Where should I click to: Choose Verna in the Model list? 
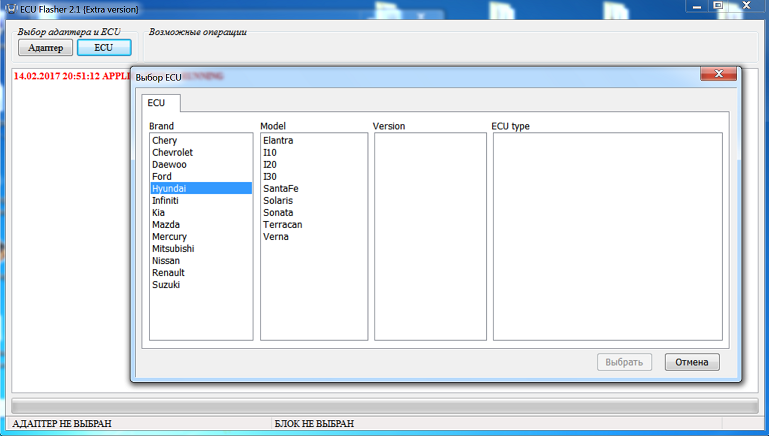click(x=314, y=236)
